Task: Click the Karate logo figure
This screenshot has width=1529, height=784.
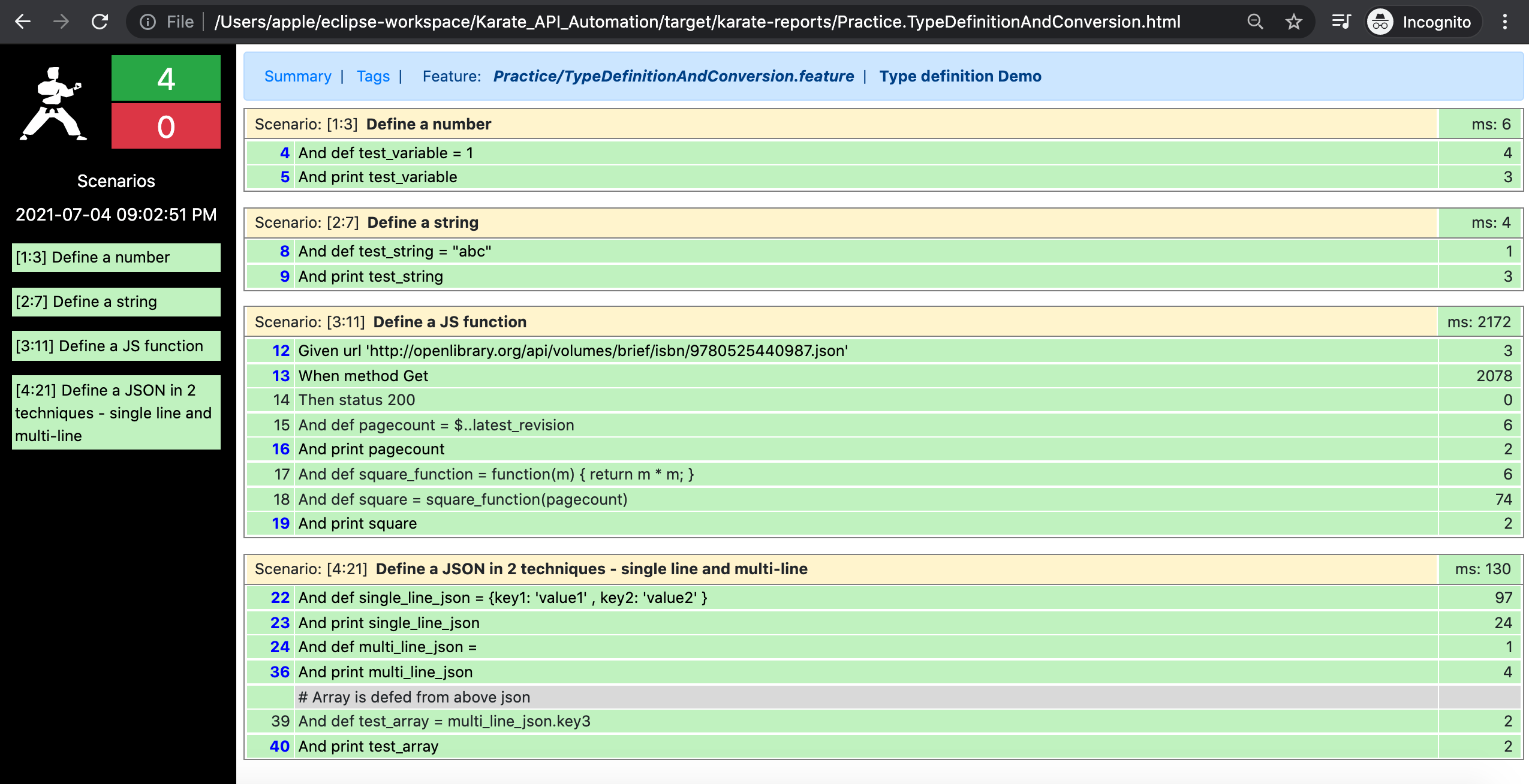Action: tap(54, 103)
